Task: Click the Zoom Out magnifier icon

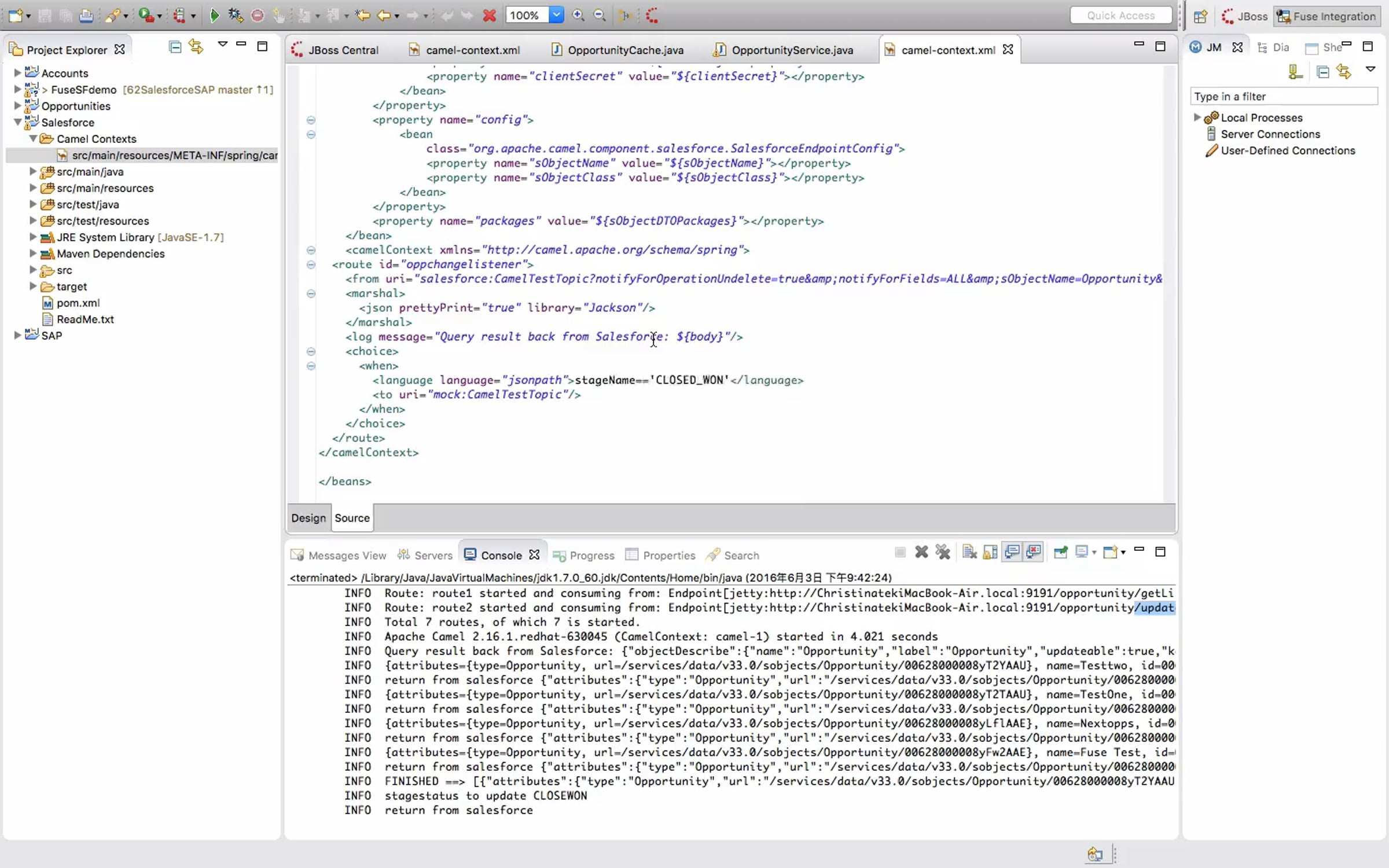Action: pos(600,16)
